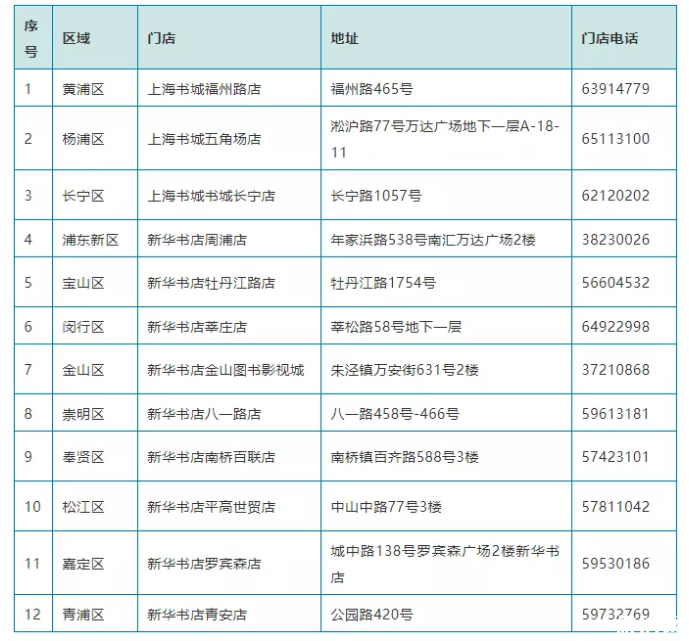Select the 新华书店八一路店 cell
This screenshot has height=641, width=689.
(229, 413)
